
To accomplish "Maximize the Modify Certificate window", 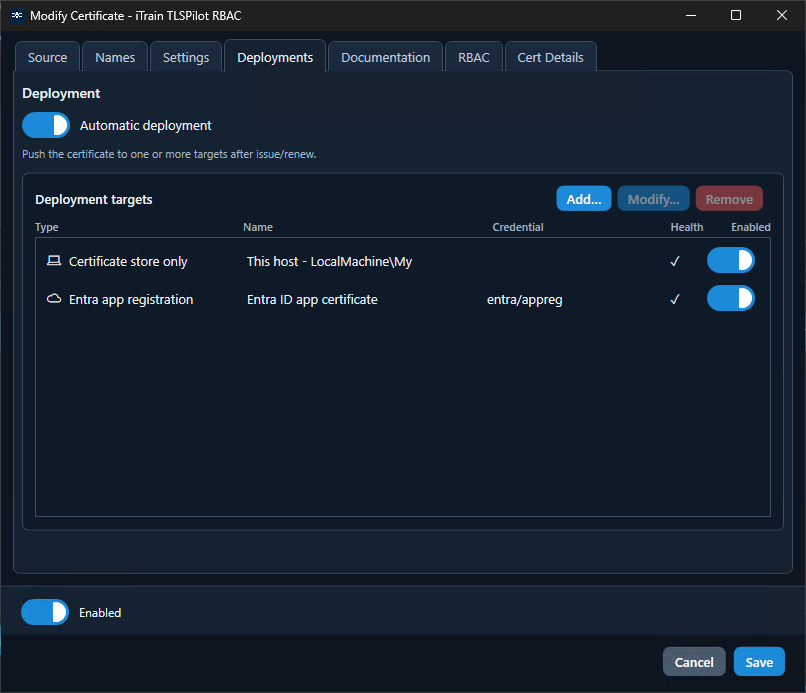I will click(x=736, y=15).
